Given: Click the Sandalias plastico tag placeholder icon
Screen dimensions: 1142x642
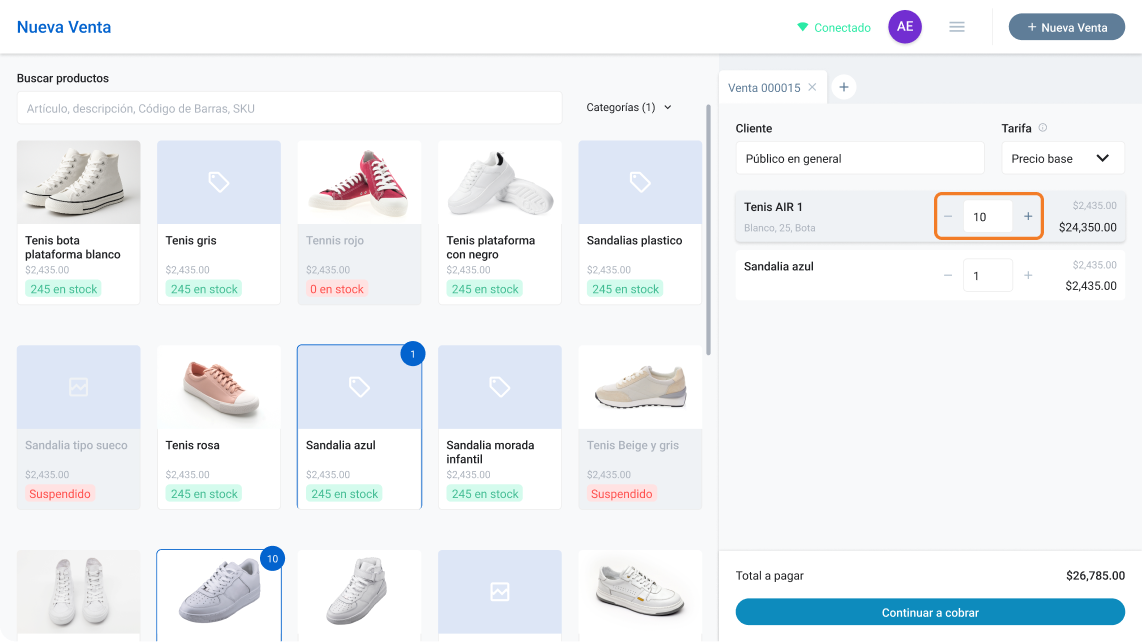Looking at the screenshot, I should tap(640, 182).
